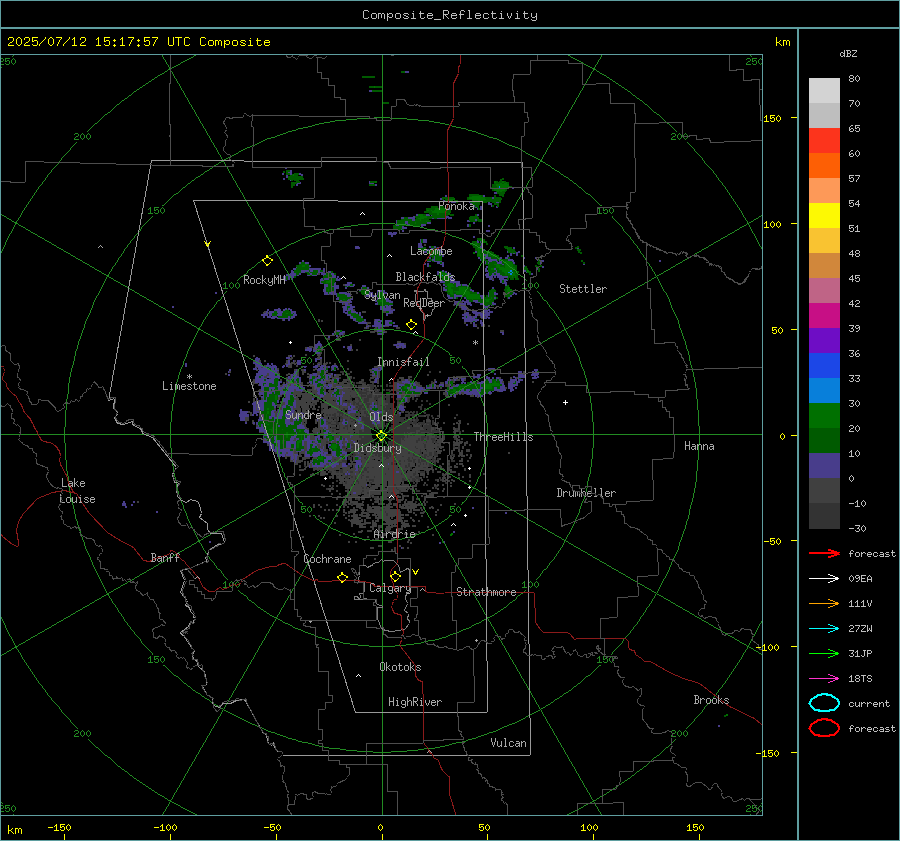This screenshot has width=900, height=841.
Task: Click the Olds label
Action: pos(381,417)
